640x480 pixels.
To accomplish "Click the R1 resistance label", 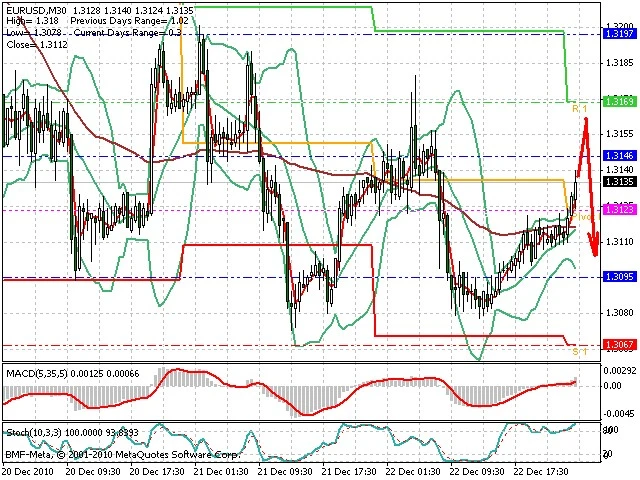I will [578, 109].
